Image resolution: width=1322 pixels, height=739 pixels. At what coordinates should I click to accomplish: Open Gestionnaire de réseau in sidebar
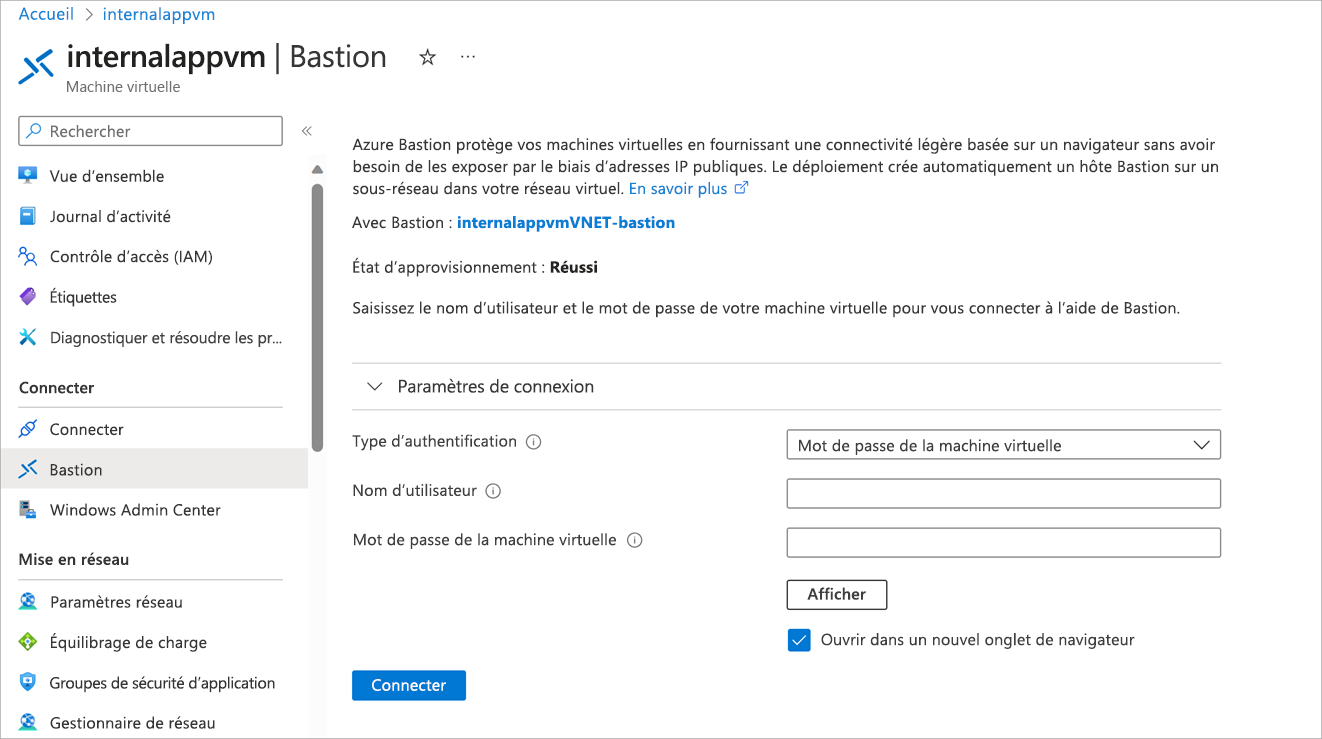[132, 723]
